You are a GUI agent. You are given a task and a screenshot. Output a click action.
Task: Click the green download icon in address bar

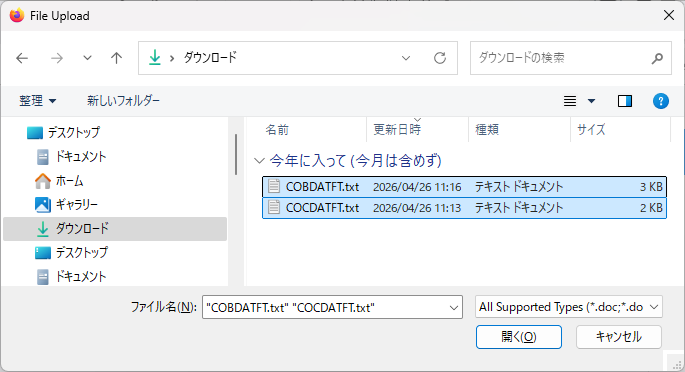tap(155, 58)
